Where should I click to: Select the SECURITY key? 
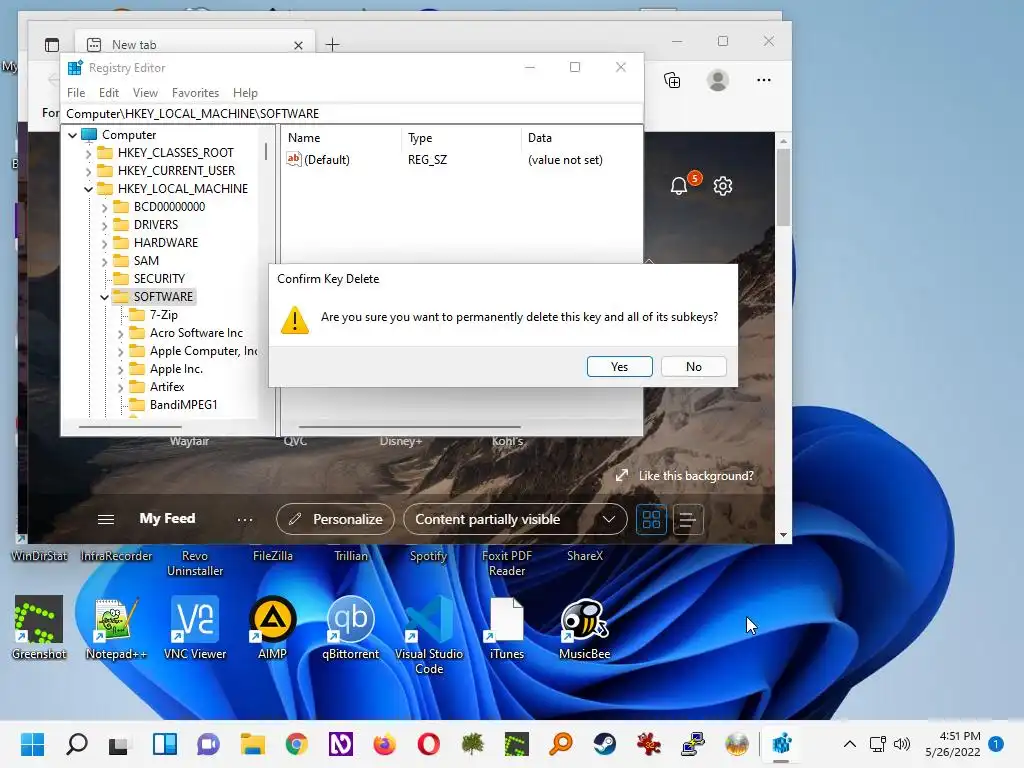159,279
